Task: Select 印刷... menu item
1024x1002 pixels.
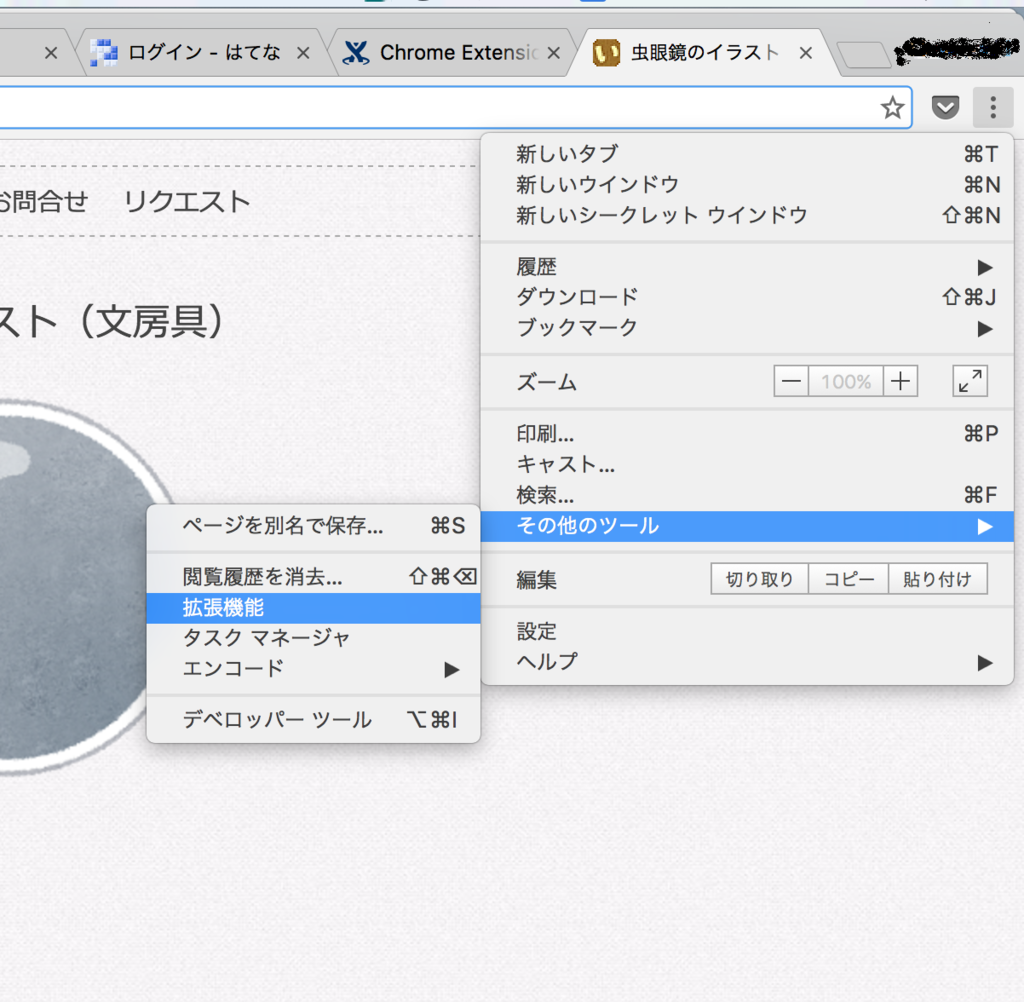Action: point(747,434)
